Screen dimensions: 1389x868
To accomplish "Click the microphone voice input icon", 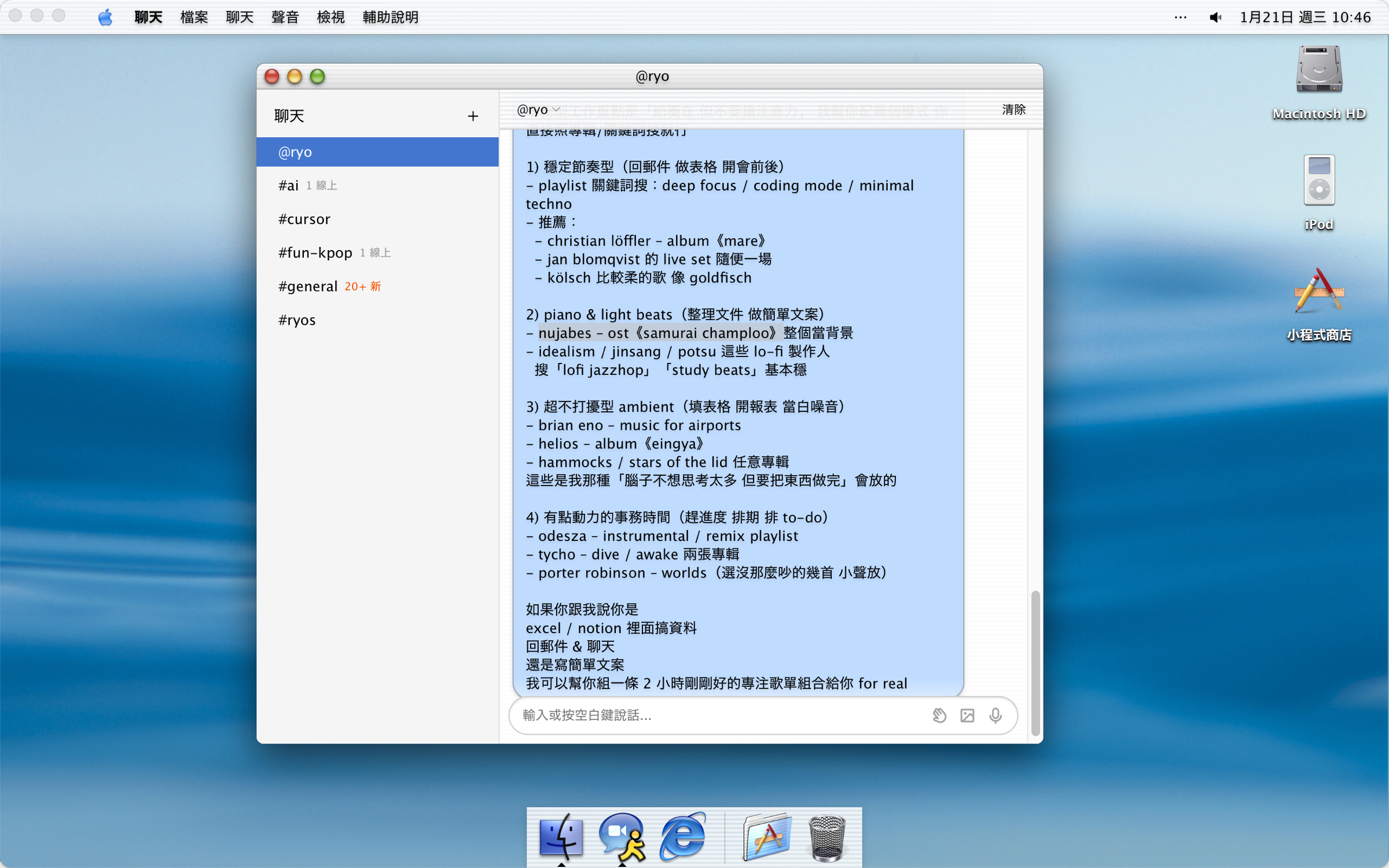I will [995, 716].
